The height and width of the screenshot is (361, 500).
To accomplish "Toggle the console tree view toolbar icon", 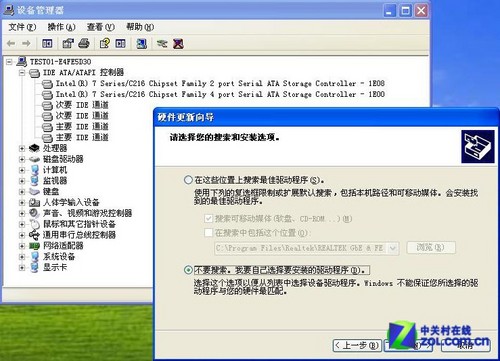I will 47,43.
